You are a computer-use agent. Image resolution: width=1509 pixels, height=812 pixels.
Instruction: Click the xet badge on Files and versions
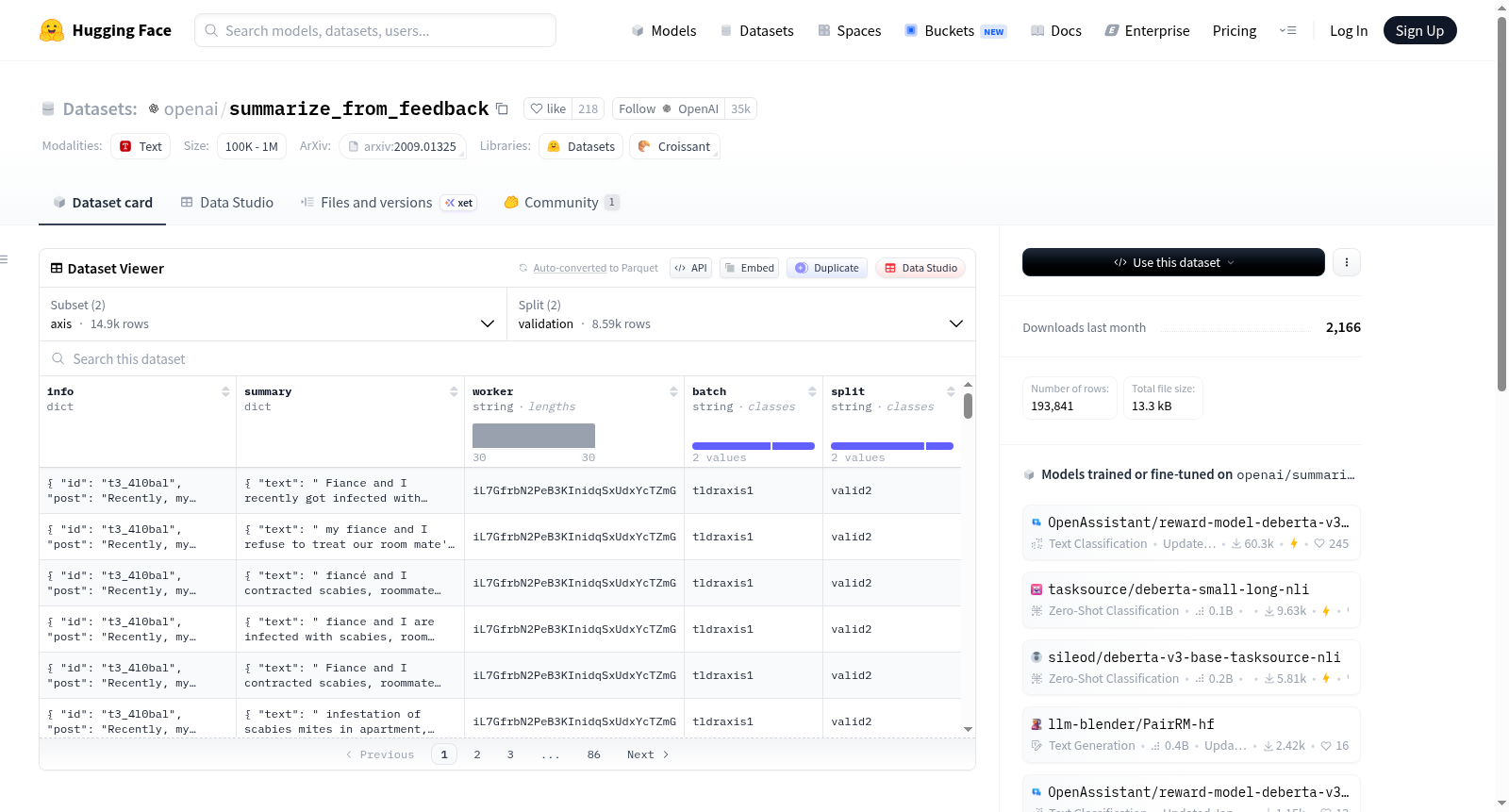(459, 203)
